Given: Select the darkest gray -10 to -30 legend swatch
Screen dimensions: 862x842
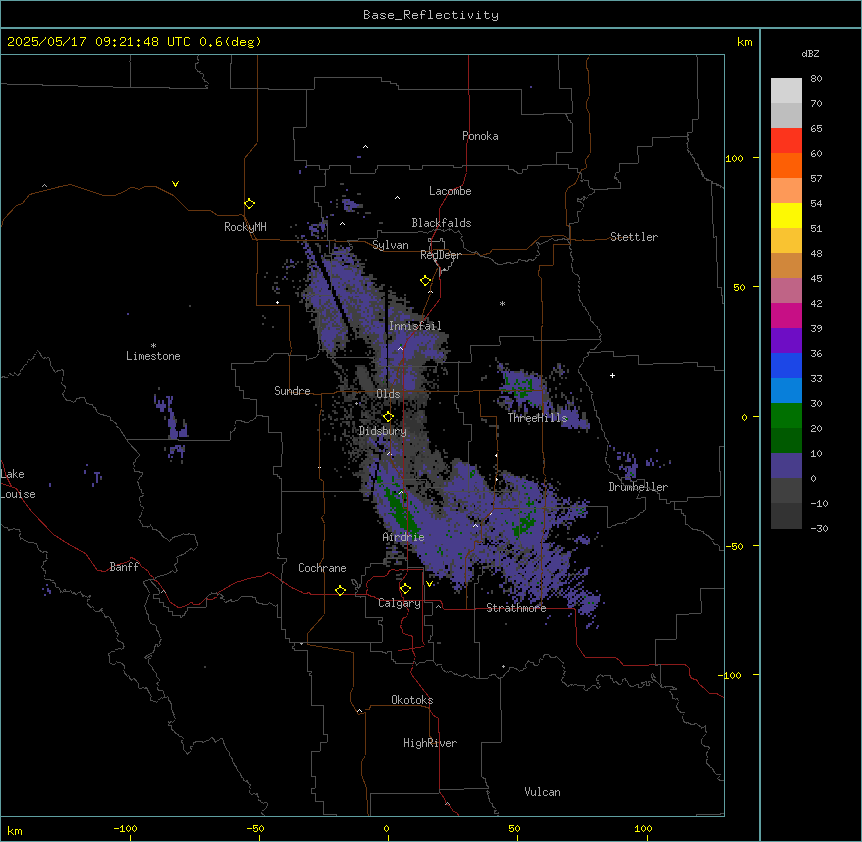Looking at the screenshot, I should point(786,516).
